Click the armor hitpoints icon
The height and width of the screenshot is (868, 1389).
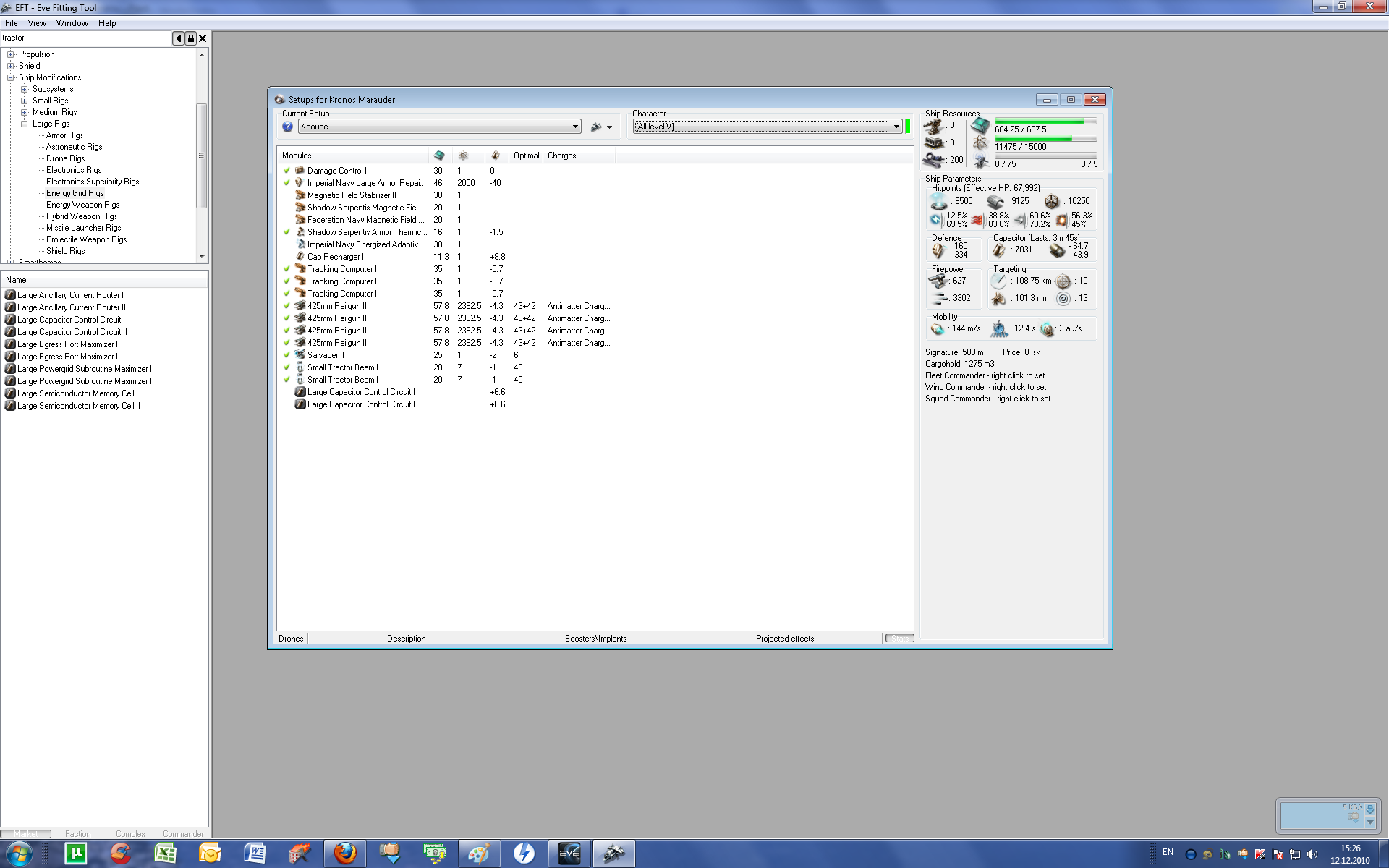pyautogui.click(x=995, y=201)
